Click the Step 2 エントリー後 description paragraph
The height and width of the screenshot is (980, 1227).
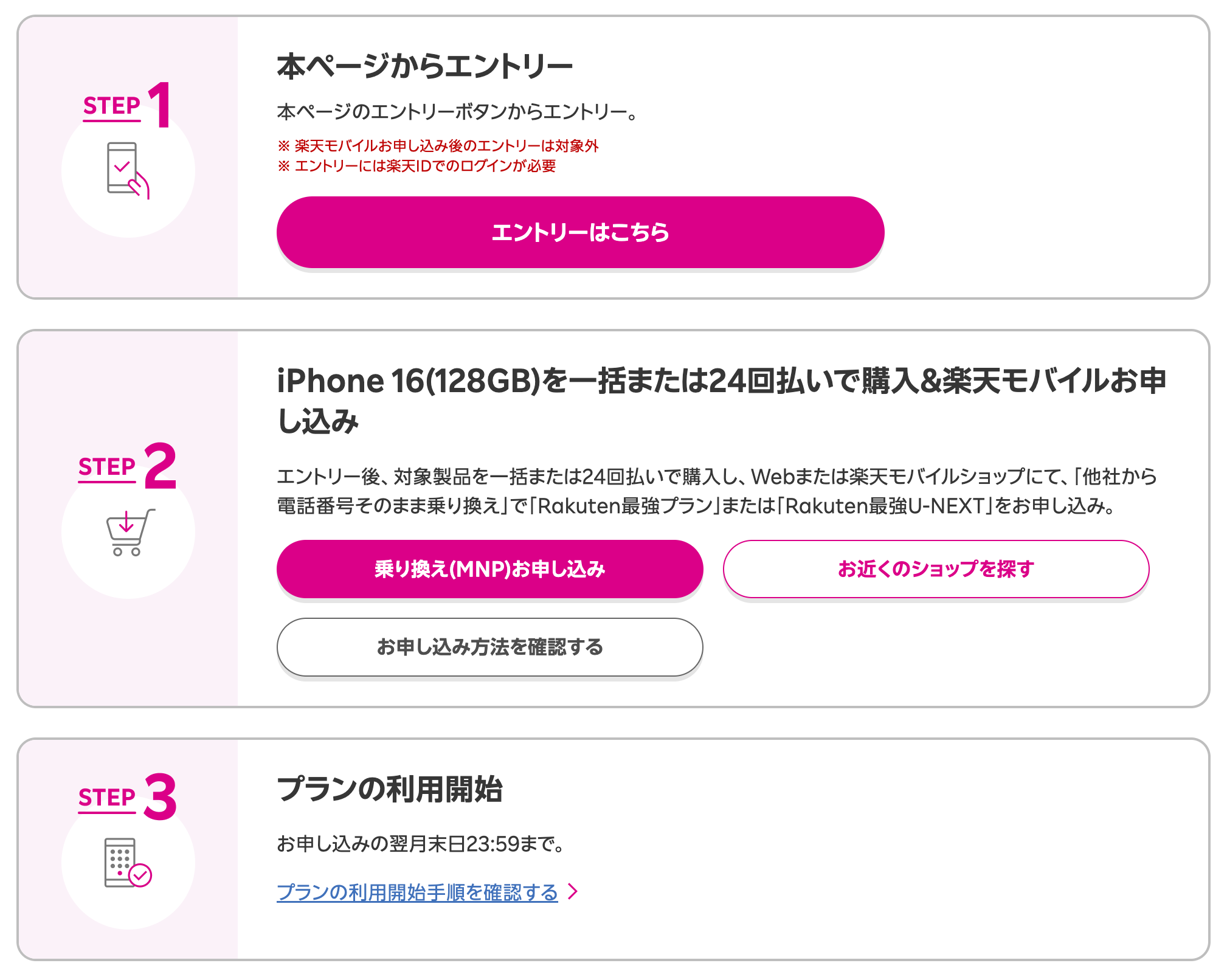point(716,491)
